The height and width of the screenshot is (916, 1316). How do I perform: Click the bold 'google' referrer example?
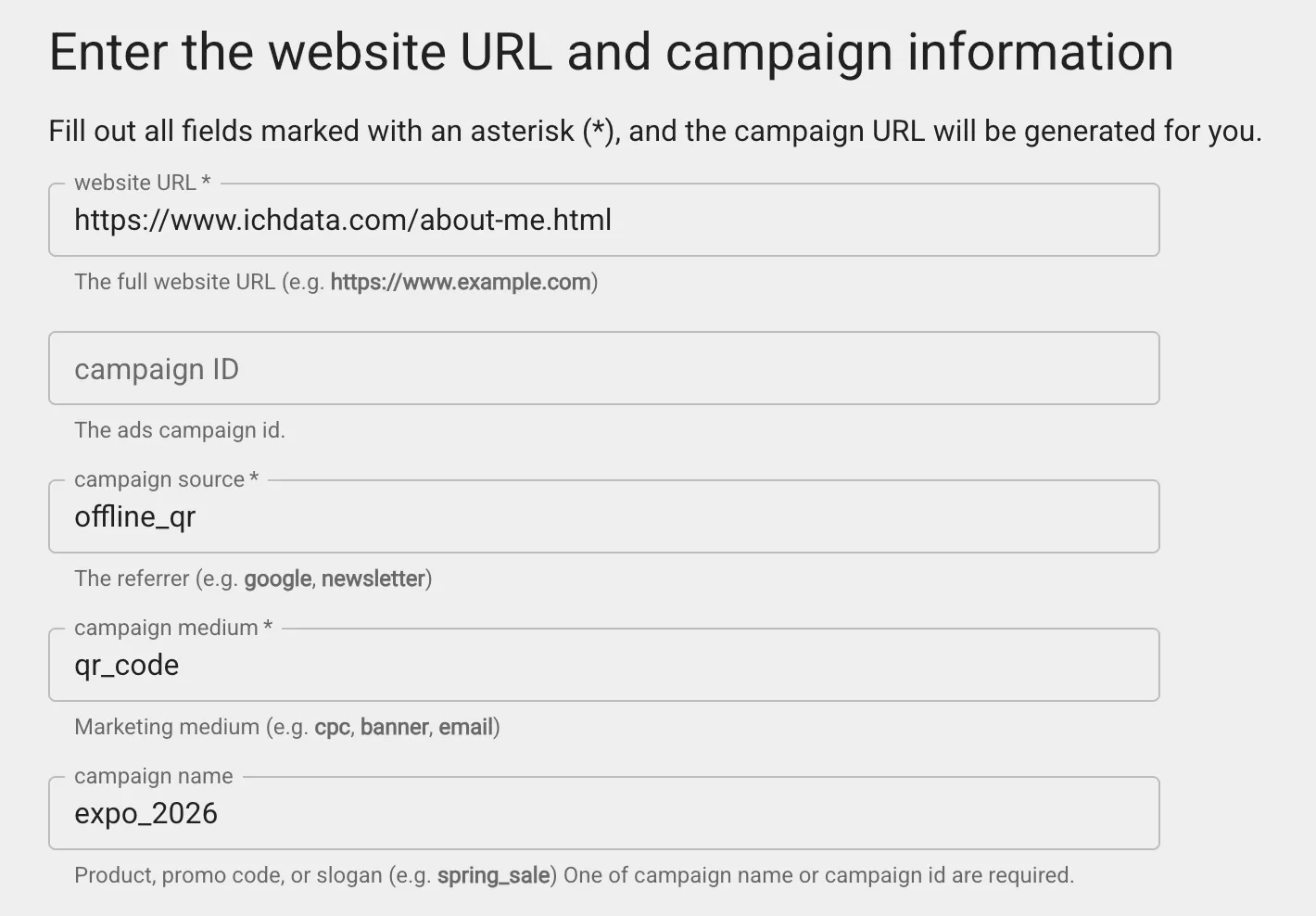277,579
